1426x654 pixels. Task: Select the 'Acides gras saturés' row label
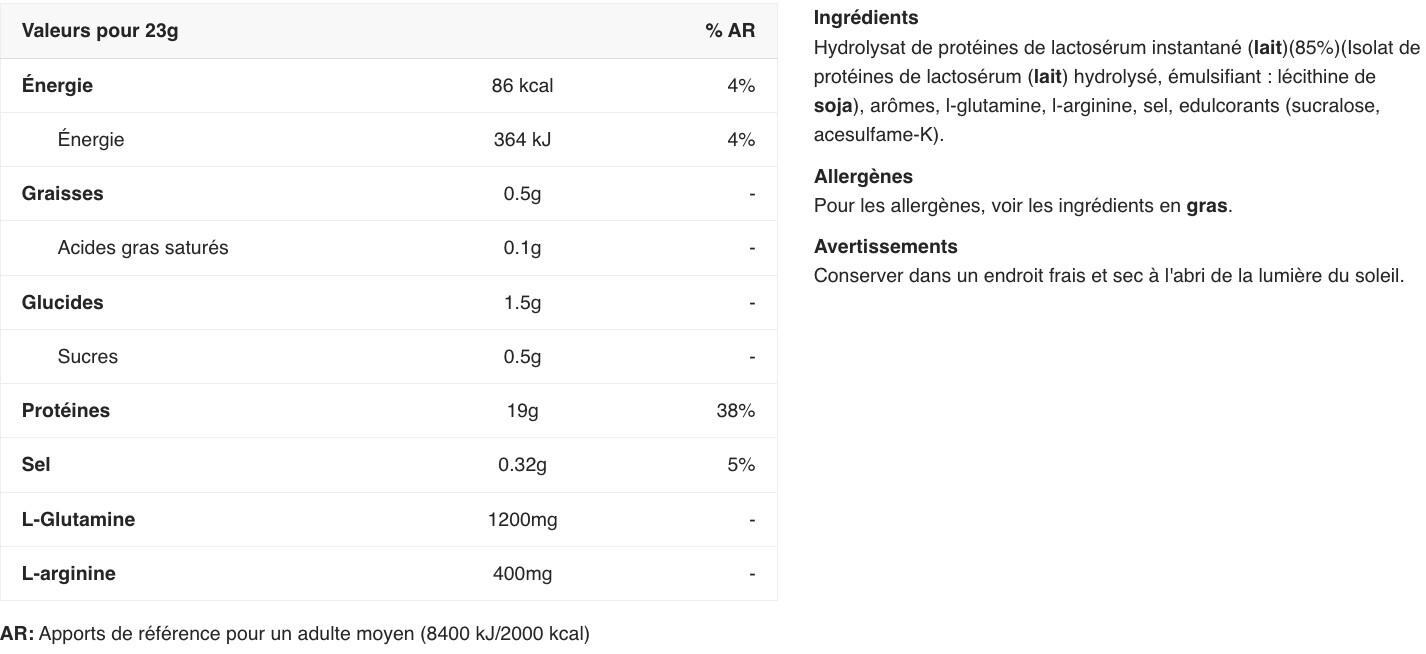[142, 248]
